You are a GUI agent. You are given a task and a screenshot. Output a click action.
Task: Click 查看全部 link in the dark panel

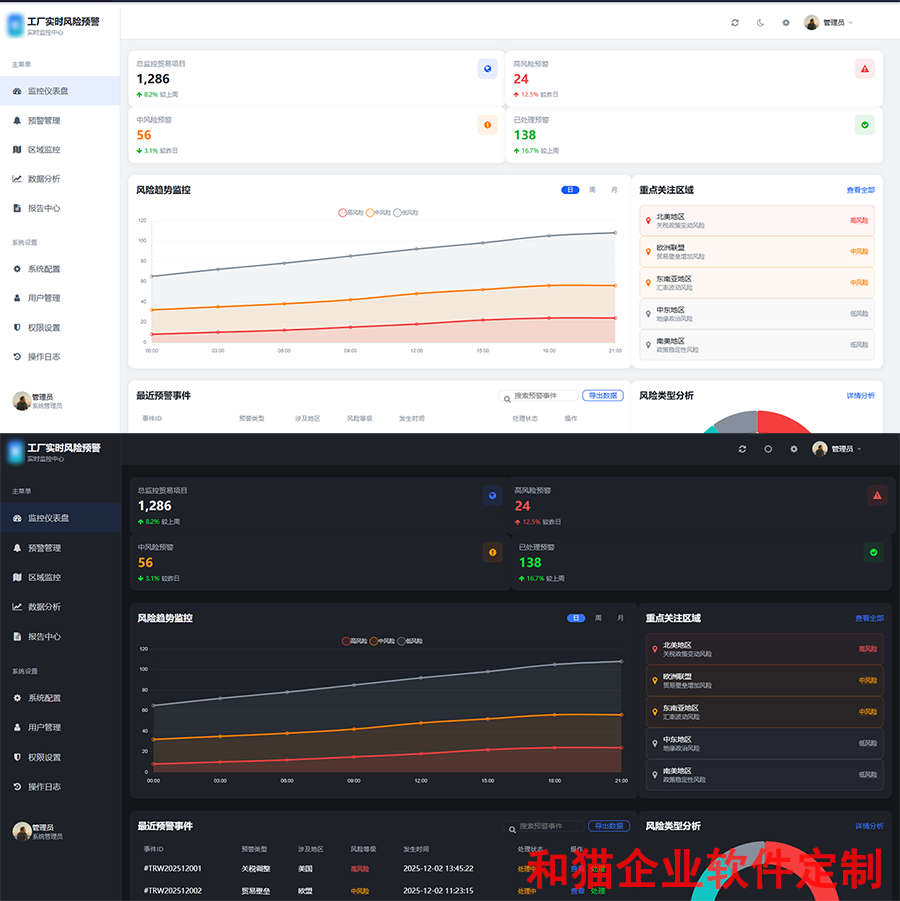click(x=868, y=618)
